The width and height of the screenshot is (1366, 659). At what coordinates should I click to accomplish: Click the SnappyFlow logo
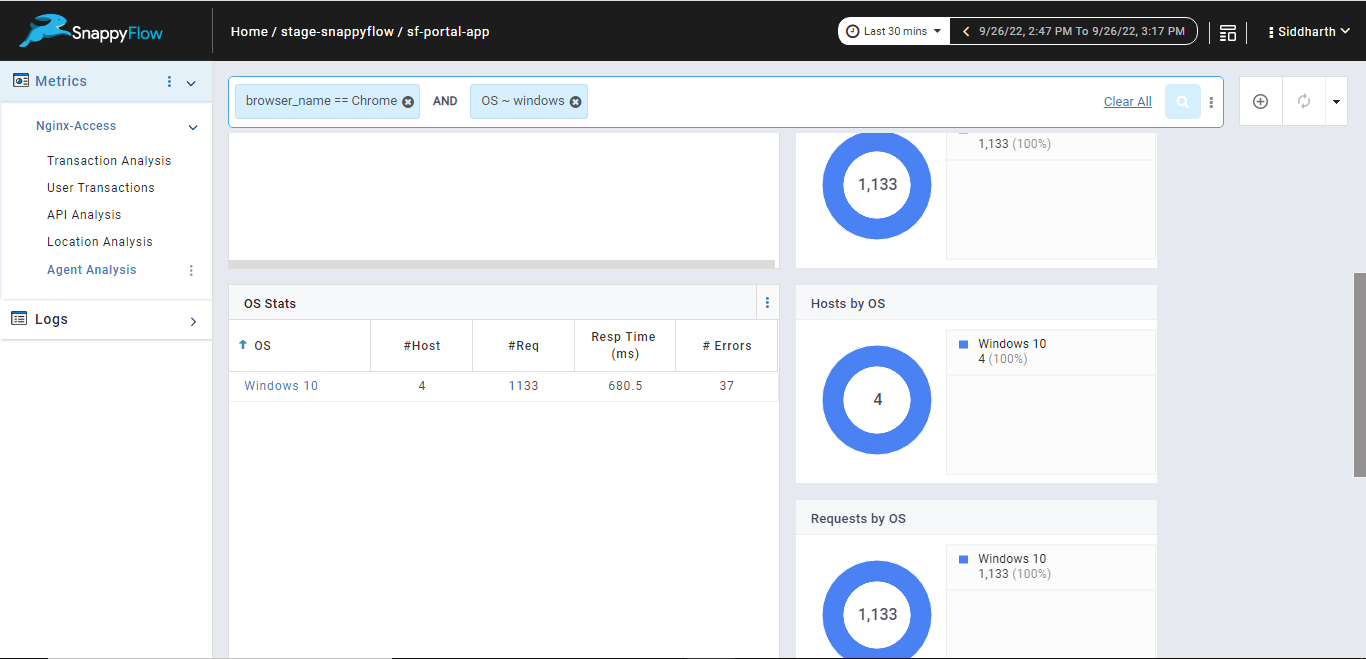(91, 31)
